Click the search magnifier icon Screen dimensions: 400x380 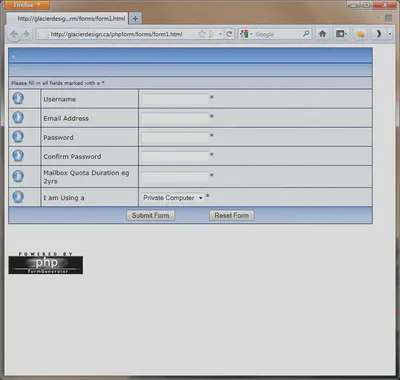(x=306, y=34)
